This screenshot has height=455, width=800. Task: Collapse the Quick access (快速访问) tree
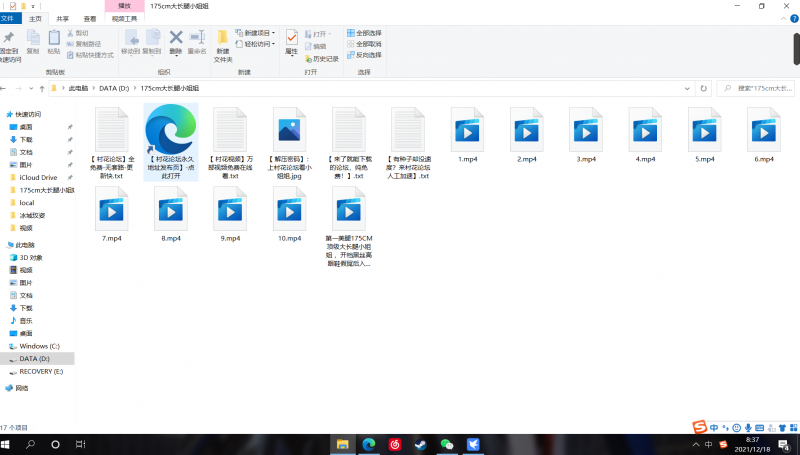4,115
